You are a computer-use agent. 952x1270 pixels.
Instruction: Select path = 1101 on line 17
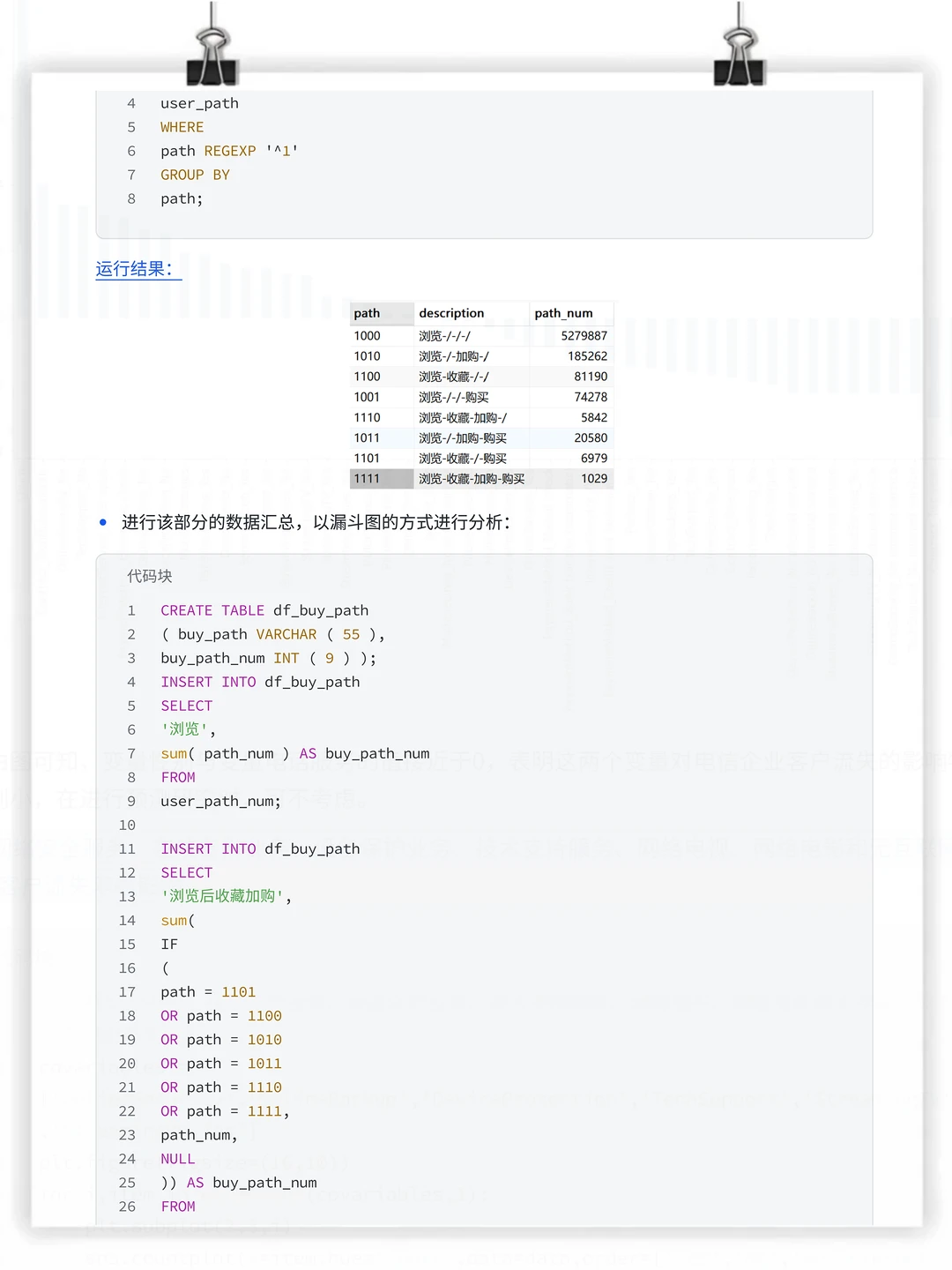208,991
